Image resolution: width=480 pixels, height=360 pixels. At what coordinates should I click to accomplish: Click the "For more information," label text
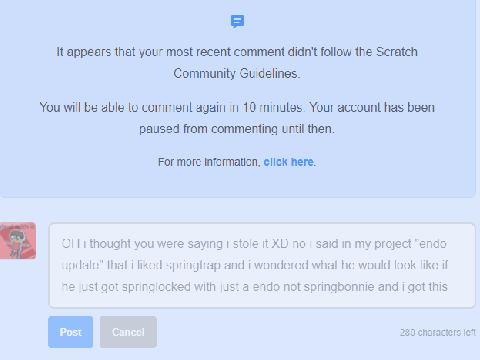209,162
